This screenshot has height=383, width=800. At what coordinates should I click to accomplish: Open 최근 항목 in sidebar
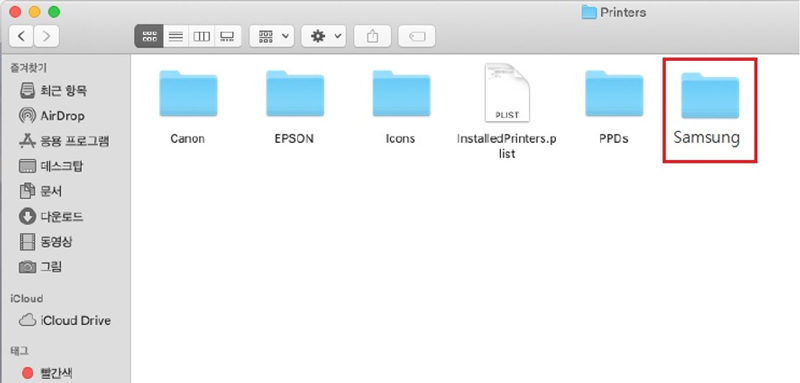pyautogui.click(x=53, y=91)
